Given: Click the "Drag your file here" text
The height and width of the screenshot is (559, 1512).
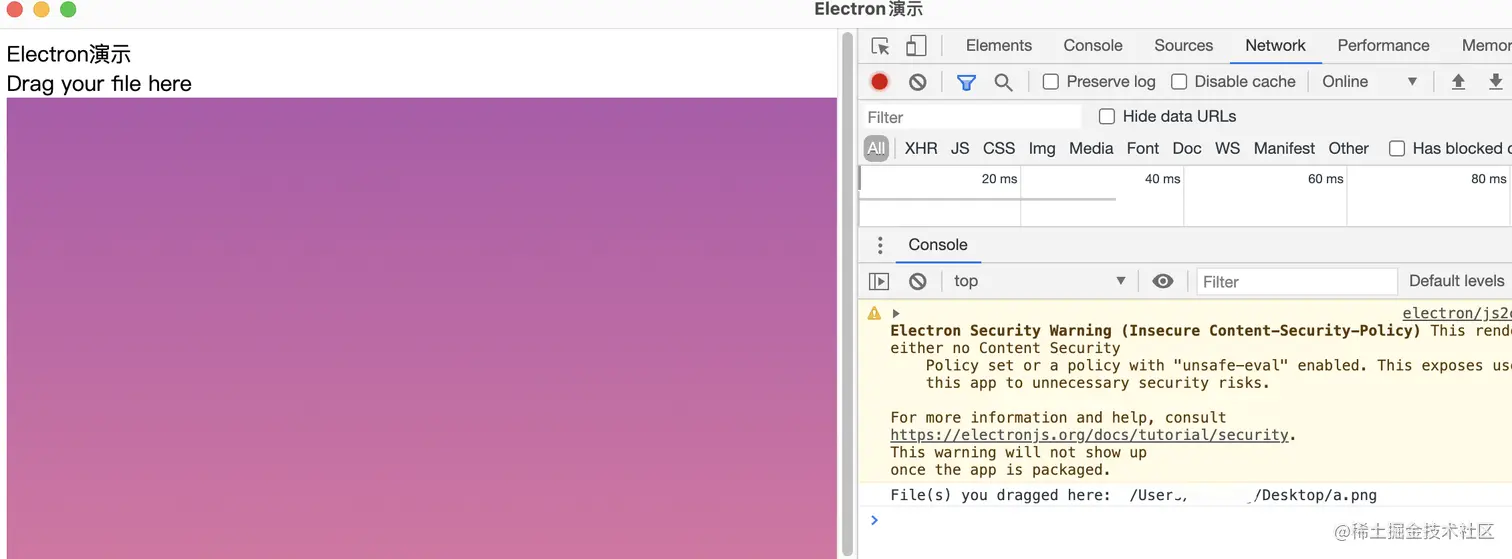Looking at the screenshot, I should (99, 84).
